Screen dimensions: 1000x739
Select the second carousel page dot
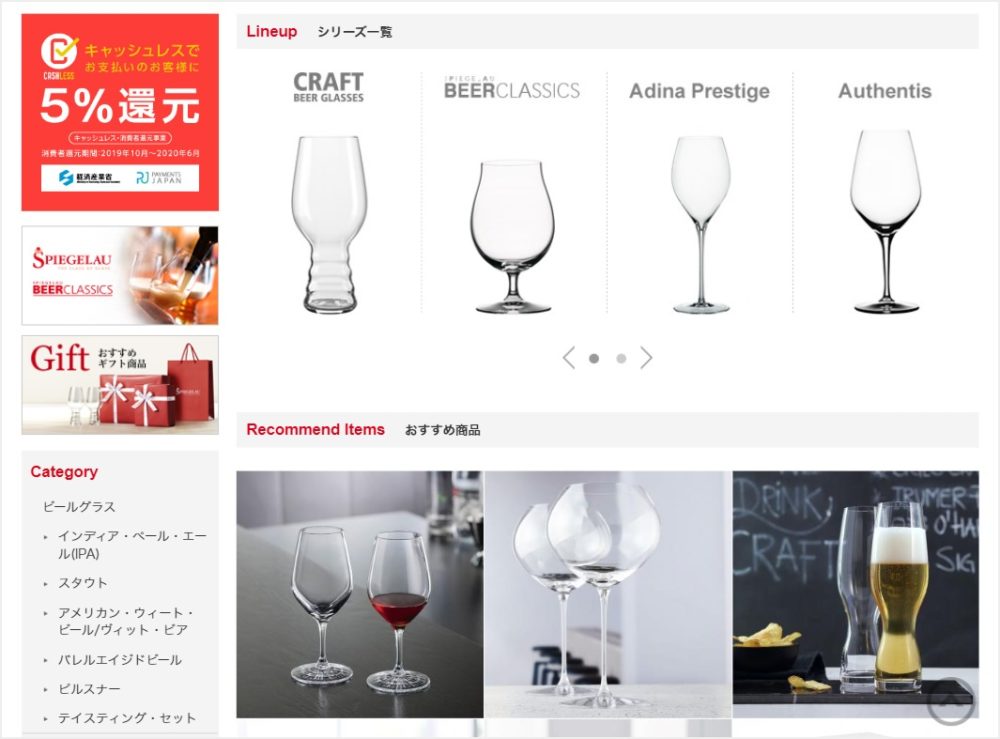621,358
